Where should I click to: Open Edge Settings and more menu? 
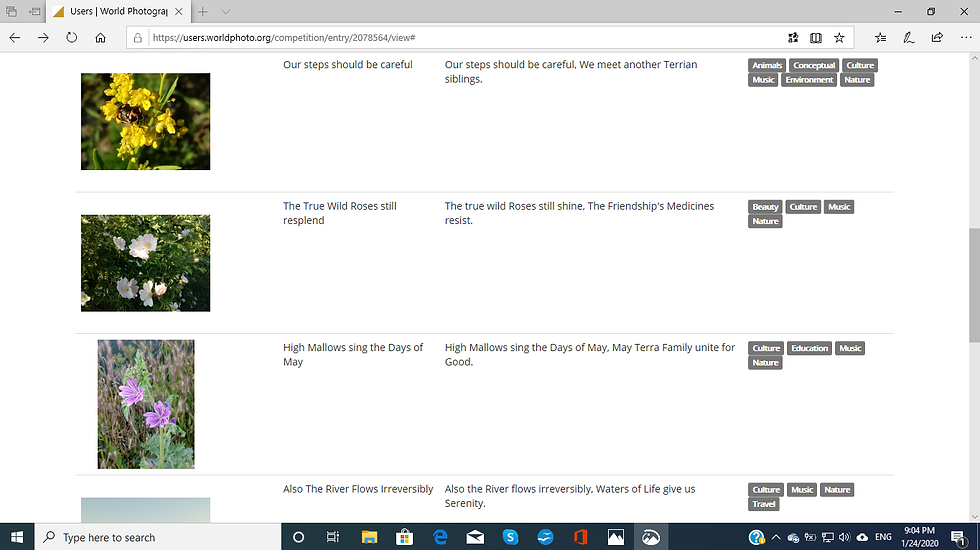966,38
